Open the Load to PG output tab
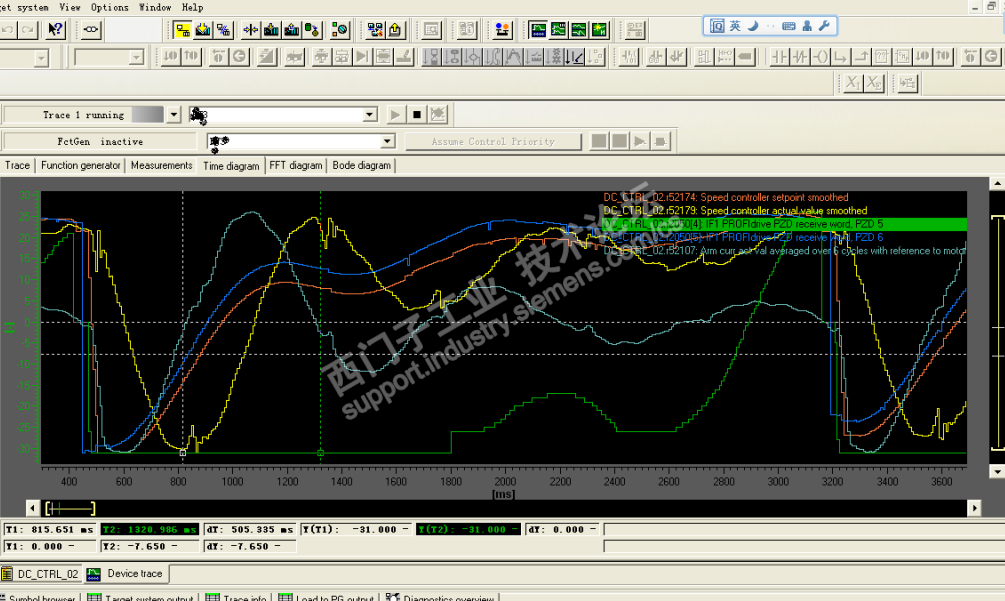 click(x=326, y=598)
